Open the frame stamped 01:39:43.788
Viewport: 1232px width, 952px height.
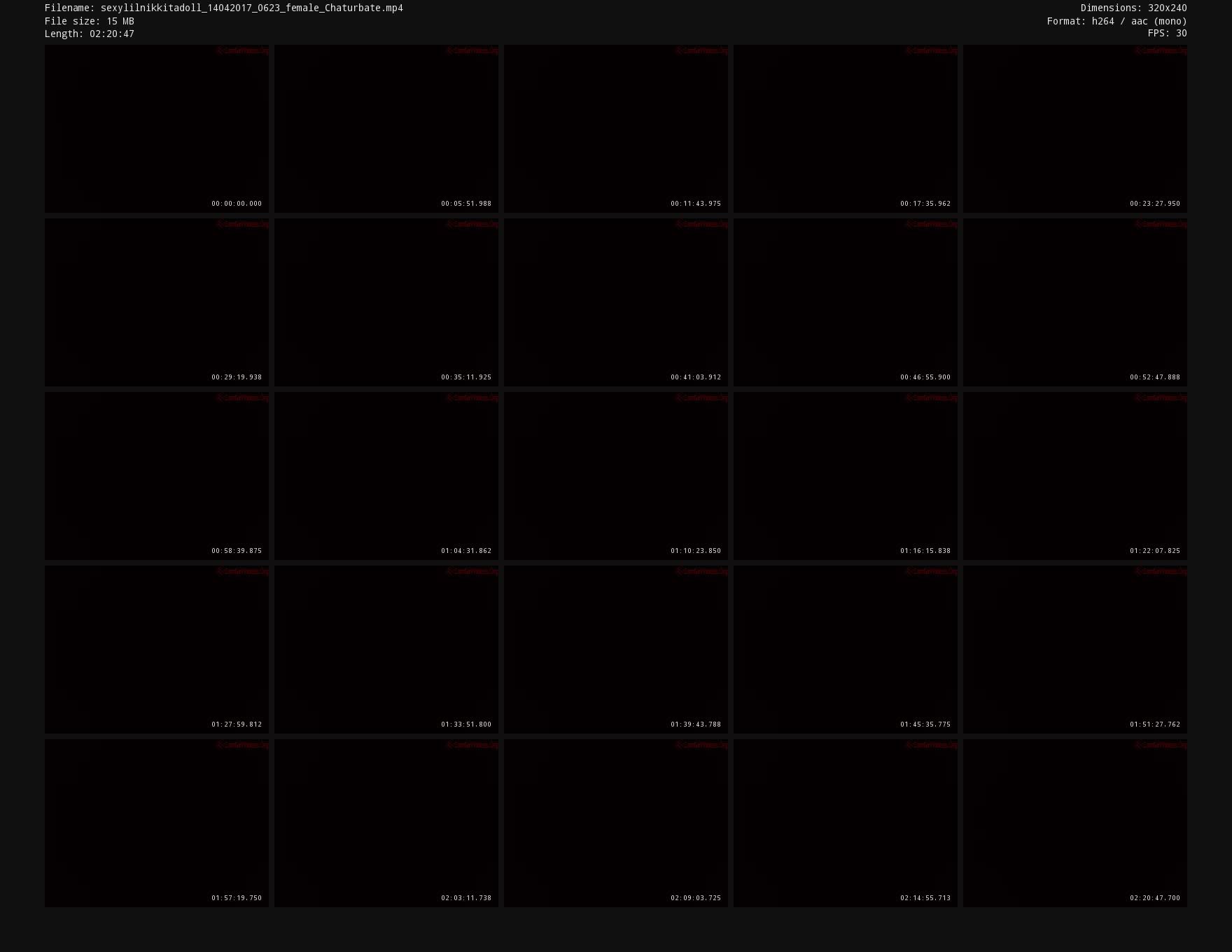[615, 649]
